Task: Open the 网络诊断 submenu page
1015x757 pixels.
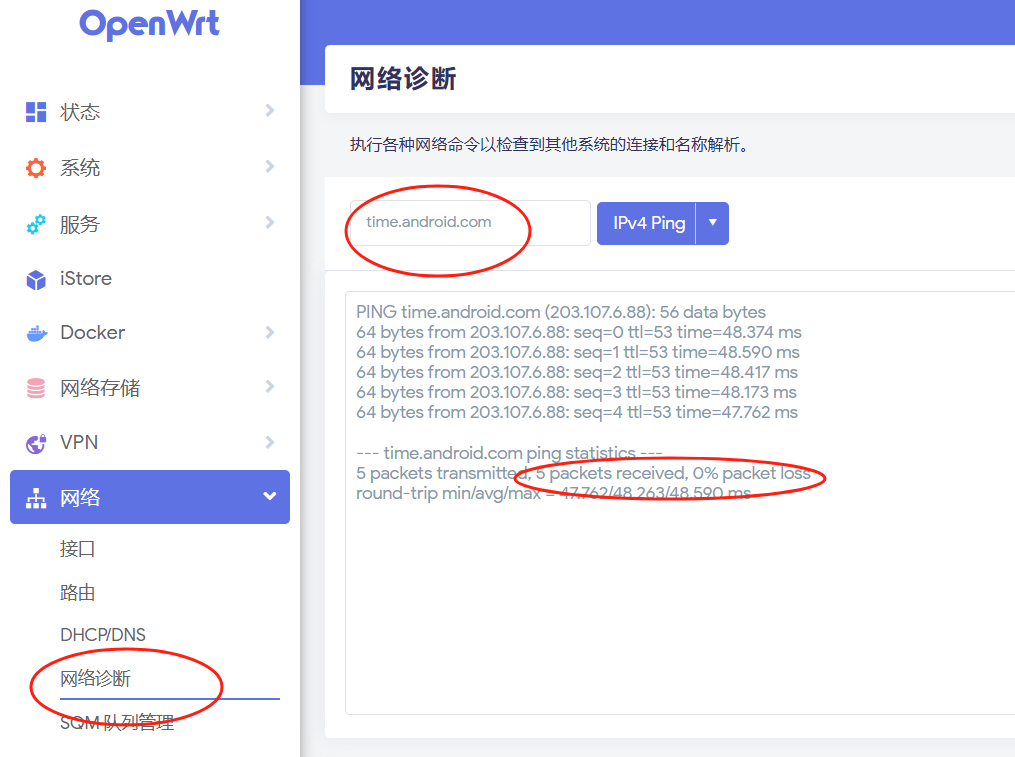Action: [x=95, y=678]
